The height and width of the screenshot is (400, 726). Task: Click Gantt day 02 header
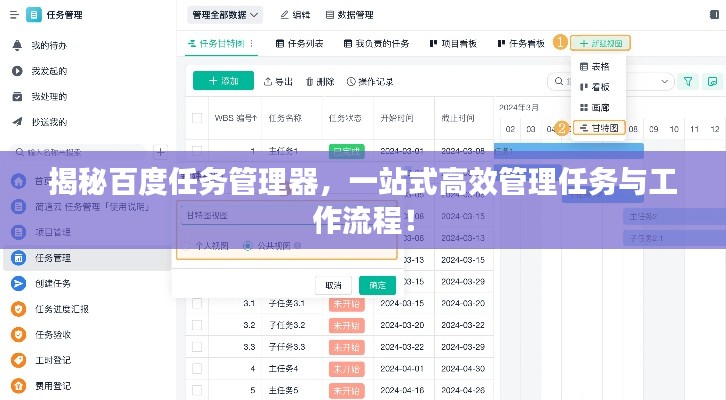click(x=510, y=129)
